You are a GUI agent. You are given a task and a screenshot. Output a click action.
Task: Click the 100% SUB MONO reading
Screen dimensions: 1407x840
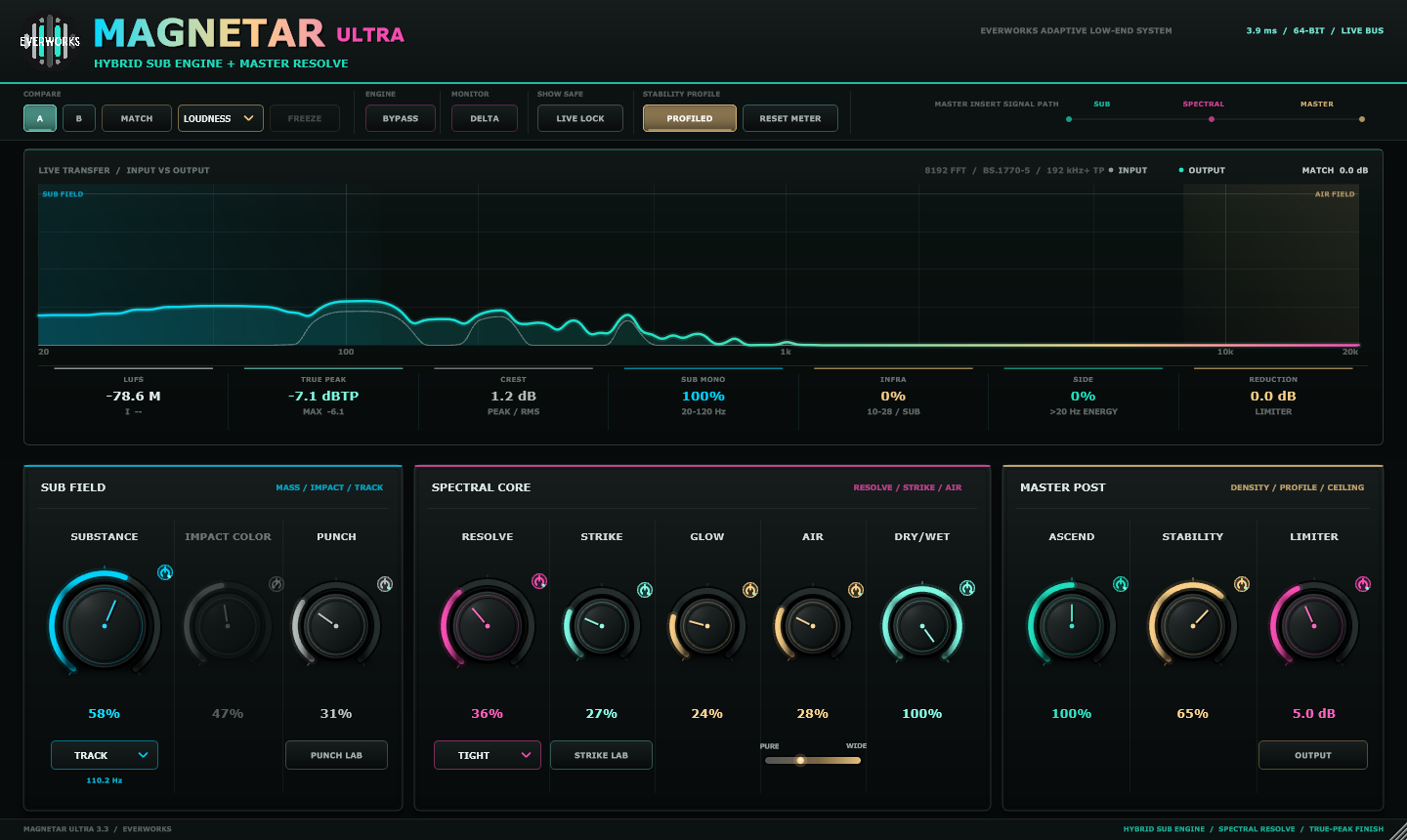[x=703, y=396]
